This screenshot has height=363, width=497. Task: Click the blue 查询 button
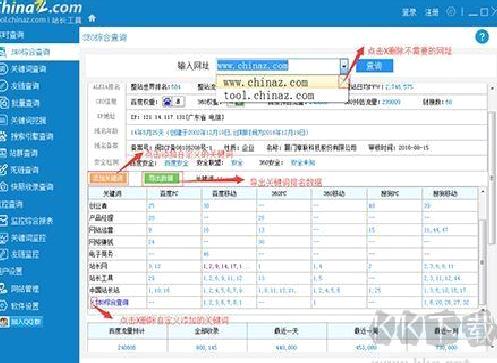[375, 66]
